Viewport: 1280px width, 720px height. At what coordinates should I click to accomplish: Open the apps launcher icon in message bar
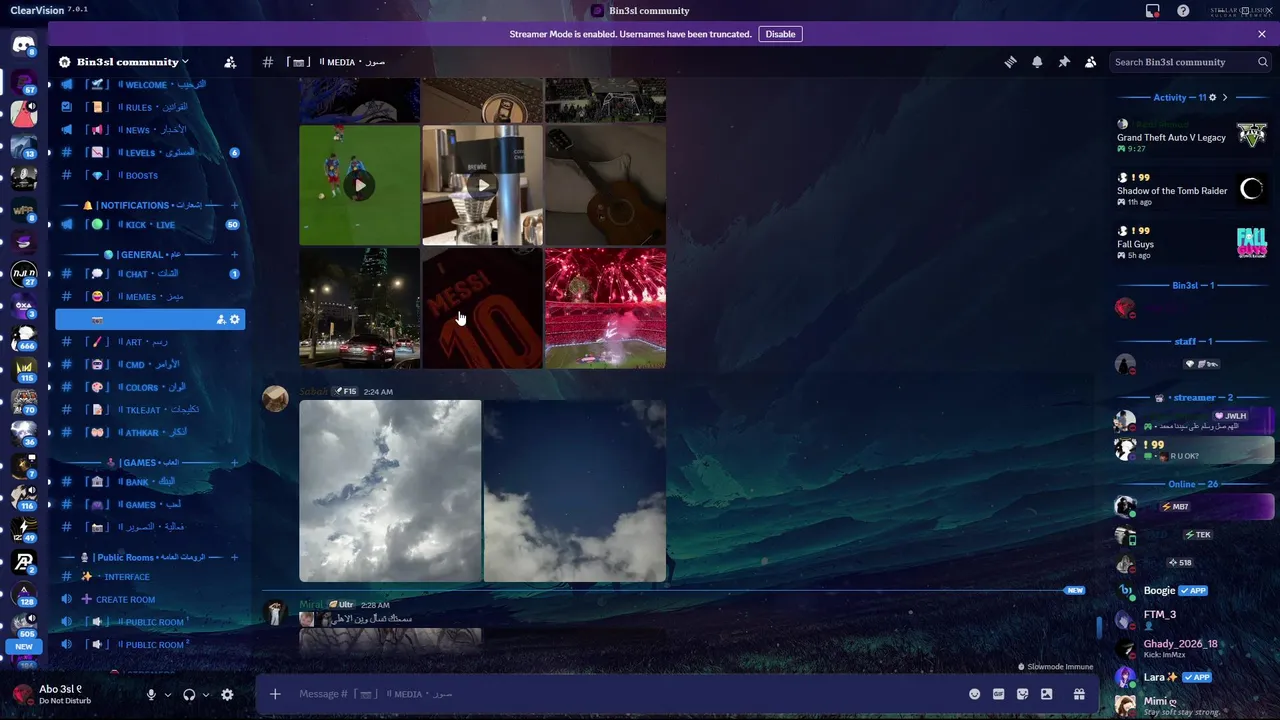tap(1046, 694)
